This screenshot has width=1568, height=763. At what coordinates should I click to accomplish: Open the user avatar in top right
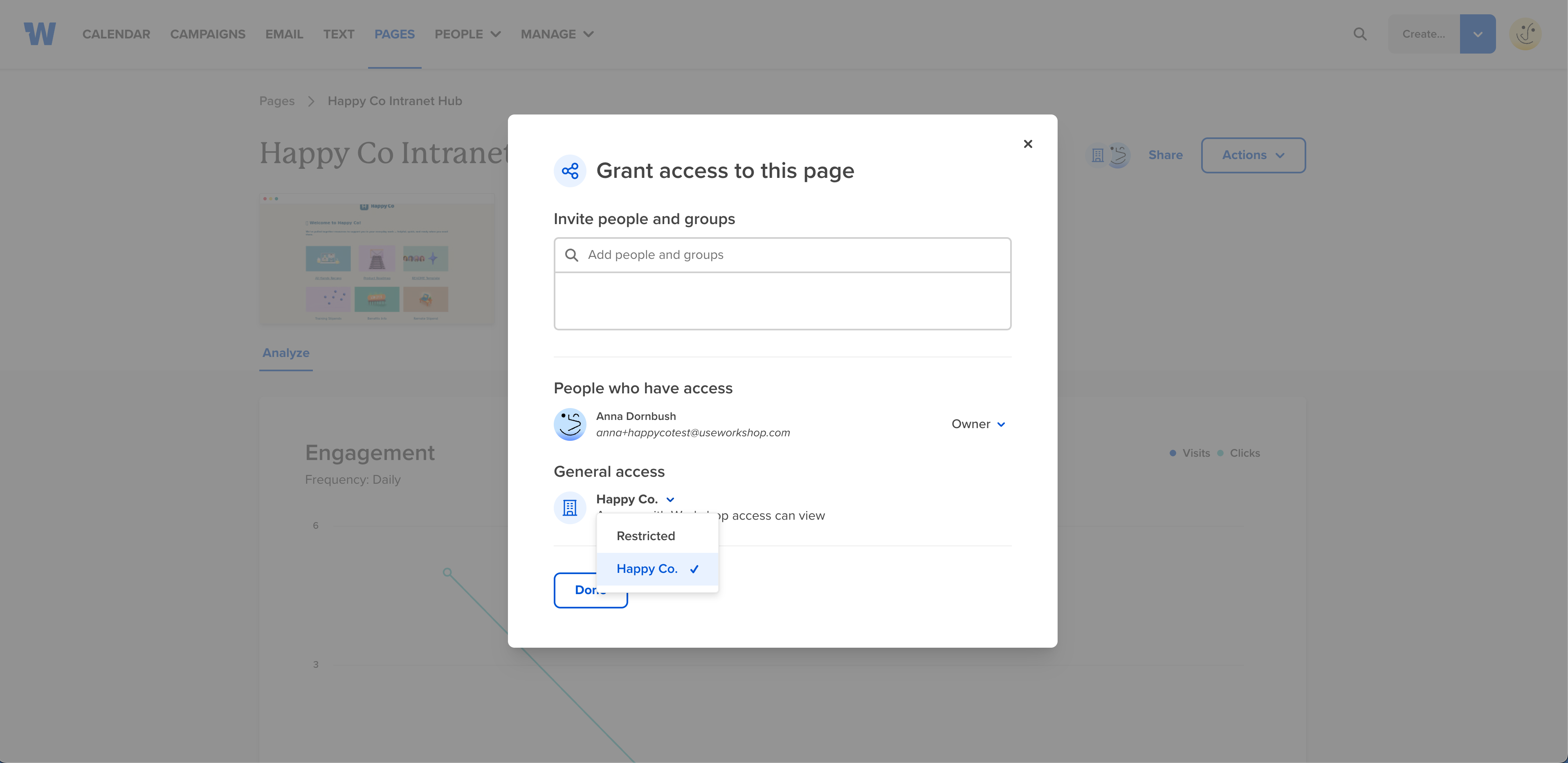coord(1525,34)
